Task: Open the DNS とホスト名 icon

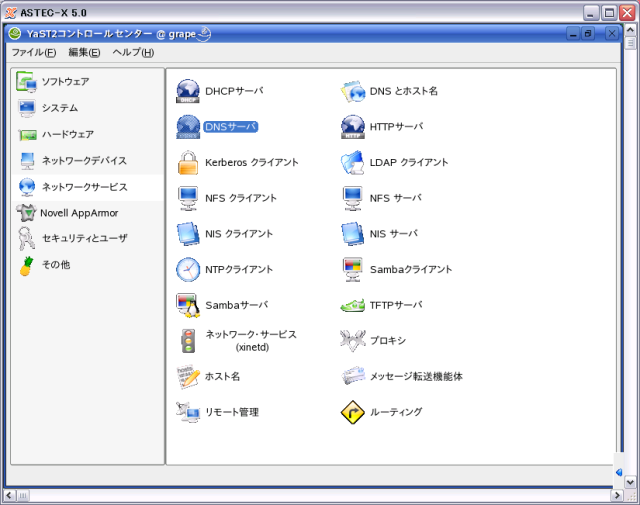Action: point(353,91)
